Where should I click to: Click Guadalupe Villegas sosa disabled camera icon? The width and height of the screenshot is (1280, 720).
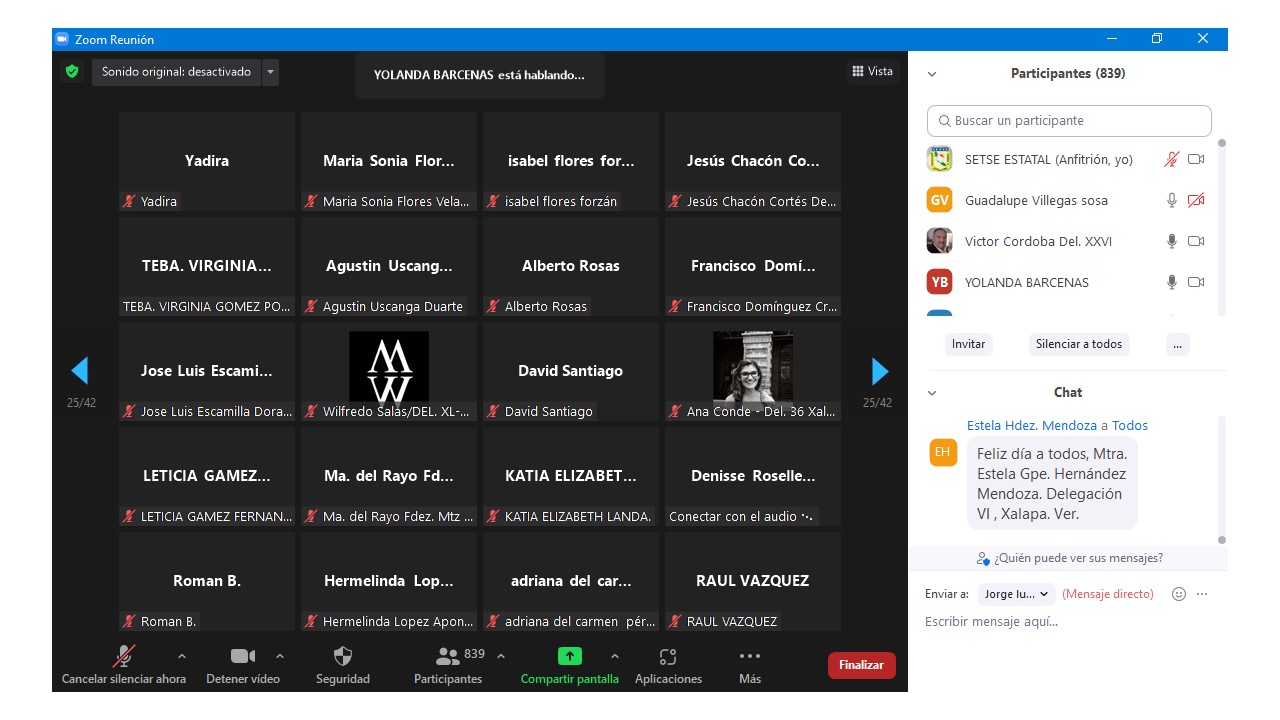1196,200
